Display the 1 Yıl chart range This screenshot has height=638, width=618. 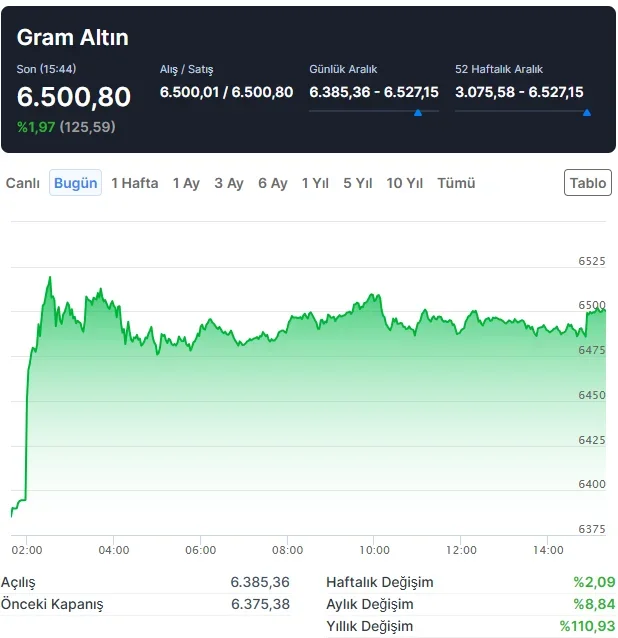(x=315, y=183)
